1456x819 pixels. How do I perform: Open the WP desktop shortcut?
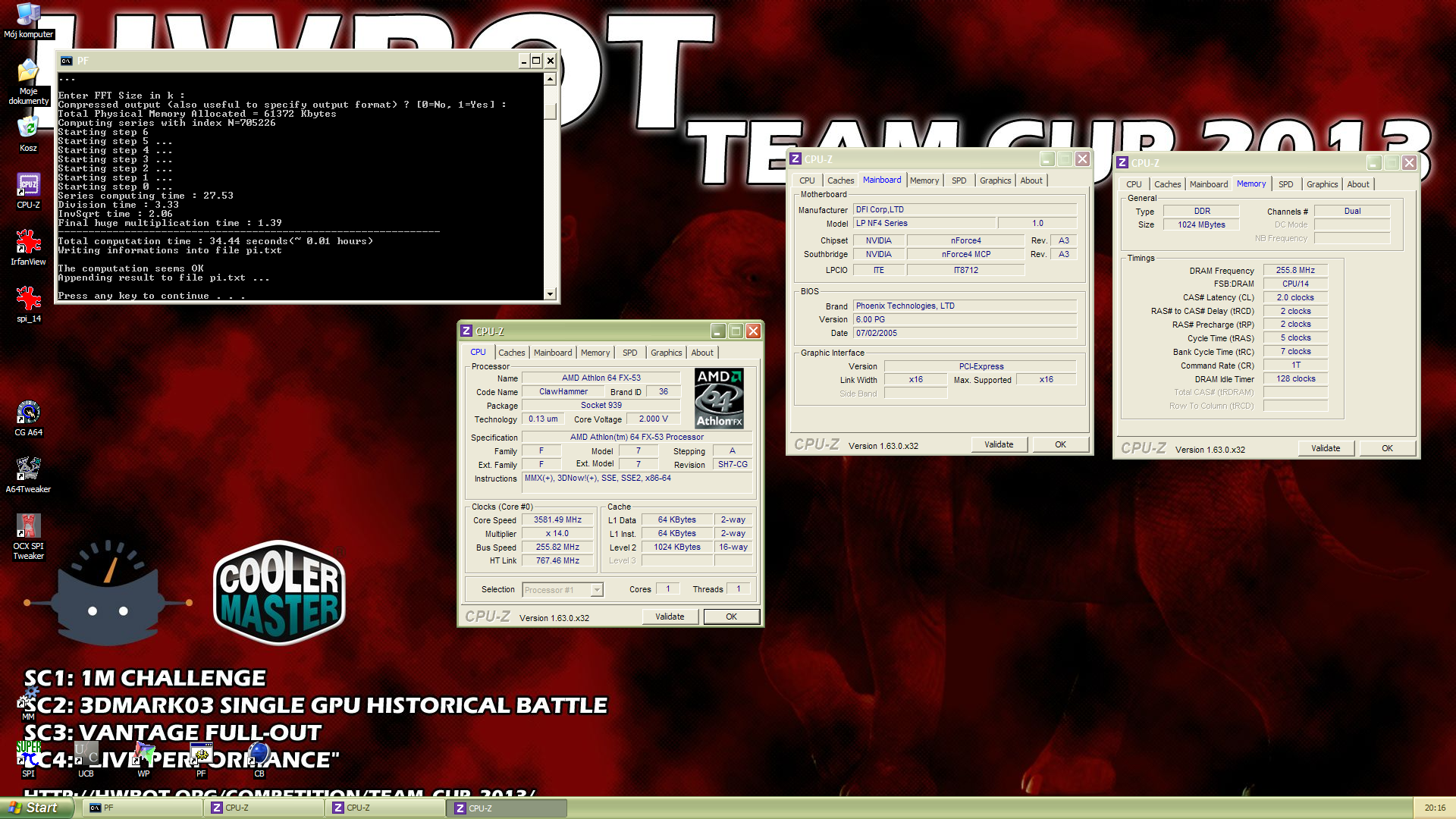coord(143,759)
